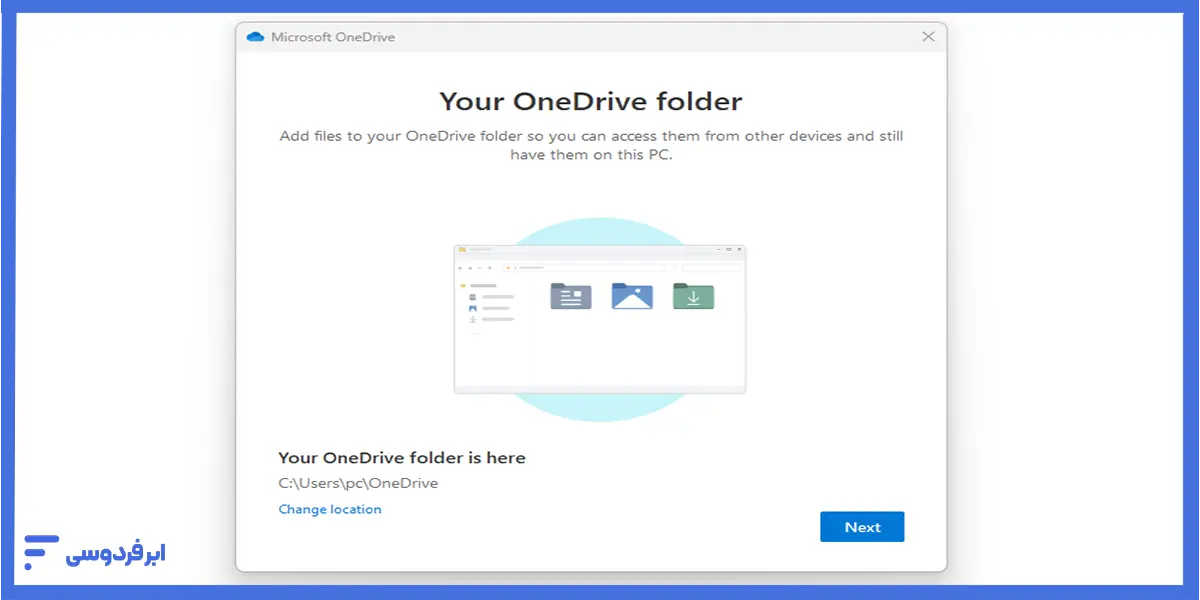1200x600 pixels.
Task: Click the 'Your OneDrive folder' heading
Action: click(591, 101)
